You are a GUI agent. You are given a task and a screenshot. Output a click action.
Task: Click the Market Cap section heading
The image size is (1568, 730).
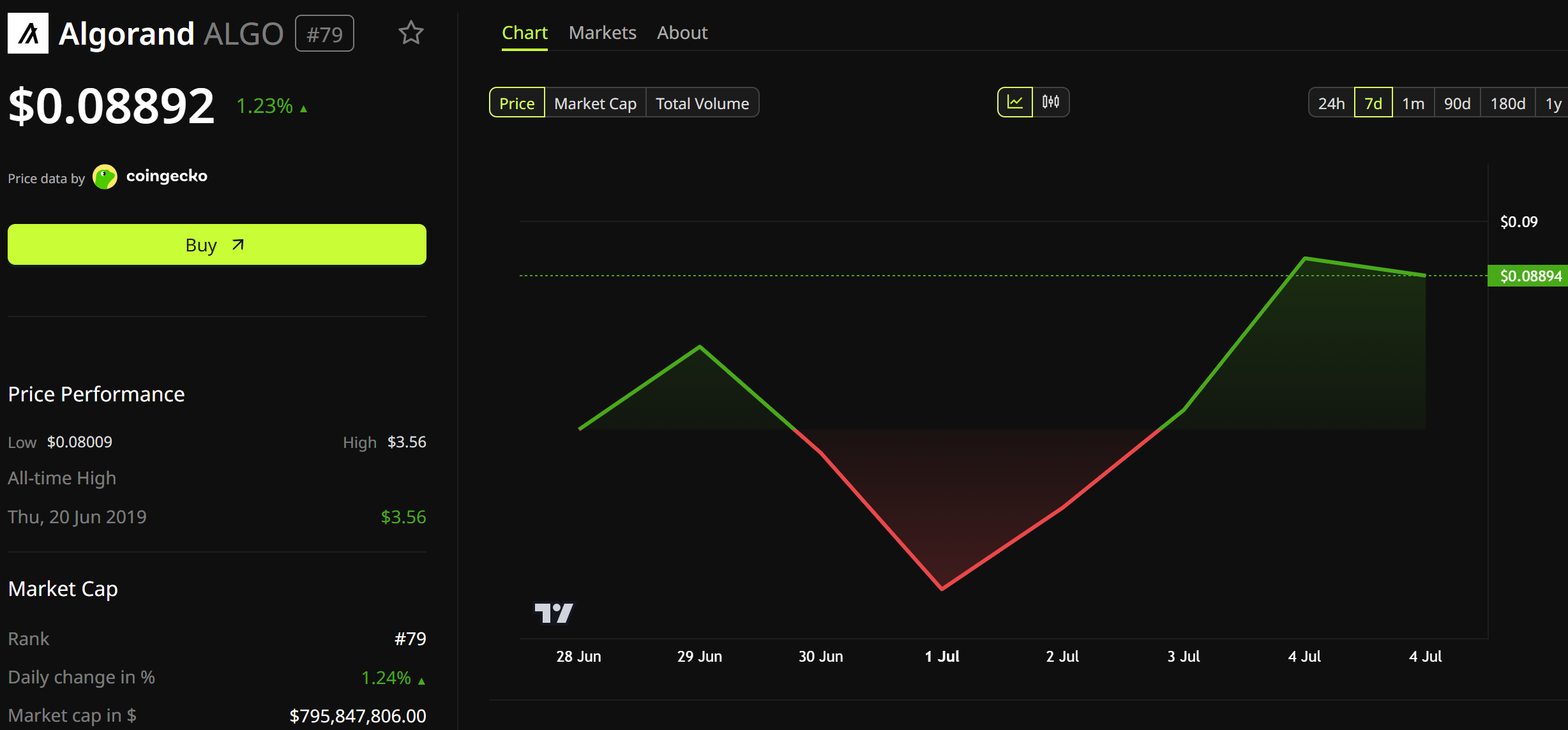(x=63, y=588)
